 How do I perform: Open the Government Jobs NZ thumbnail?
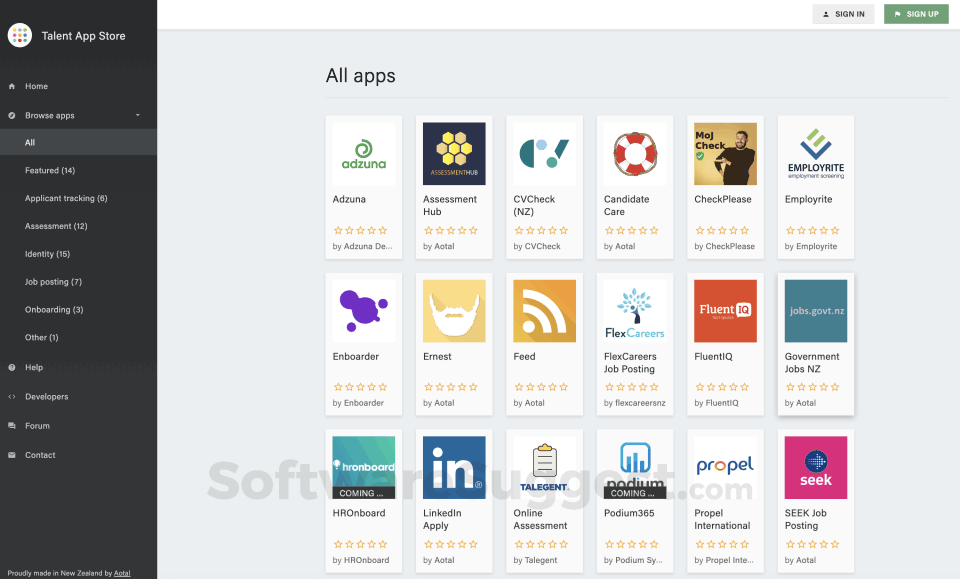(815, 310)
